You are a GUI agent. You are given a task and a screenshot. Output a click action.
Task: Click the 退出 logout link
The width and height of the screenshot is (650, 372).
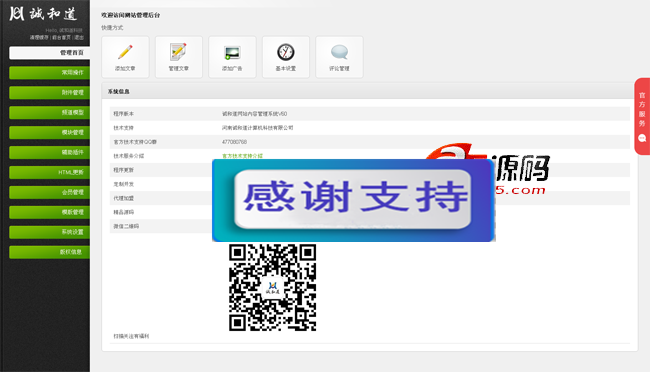coord(79,37)
